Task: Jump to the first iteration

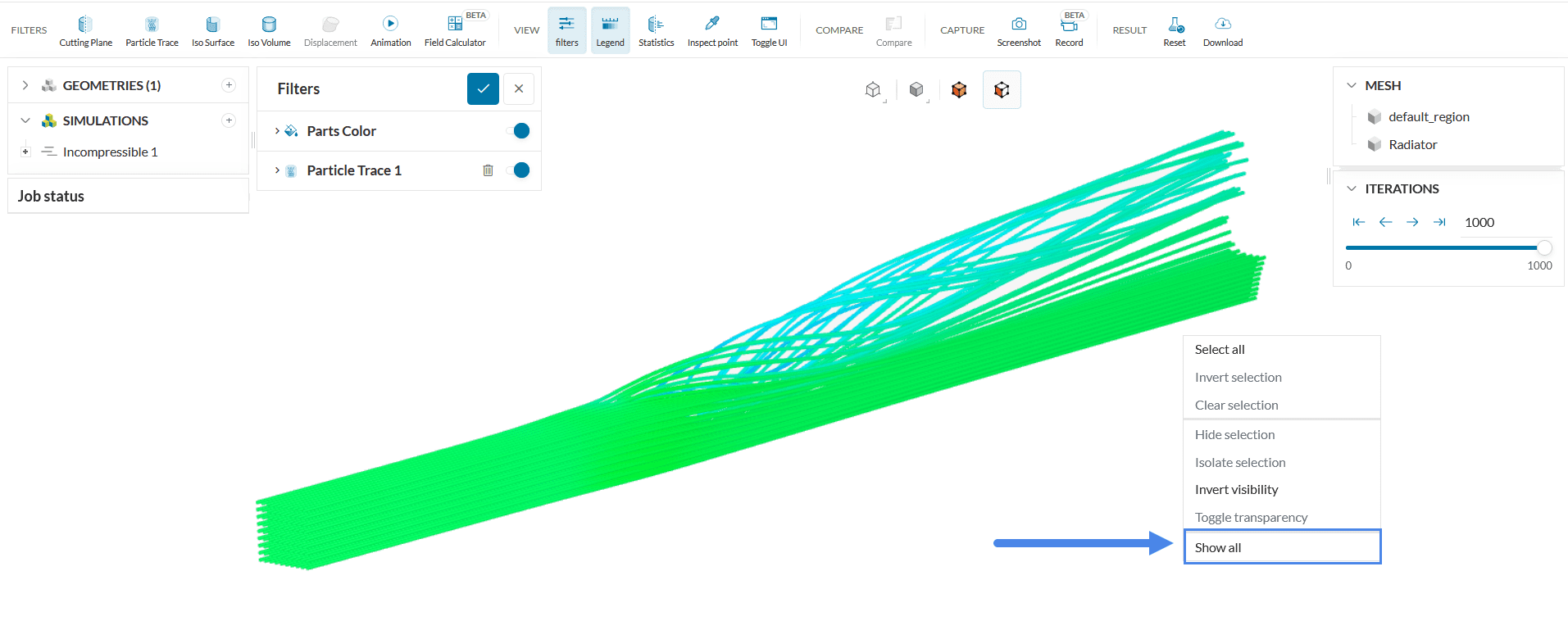Action: click(x=1358, y=222)
